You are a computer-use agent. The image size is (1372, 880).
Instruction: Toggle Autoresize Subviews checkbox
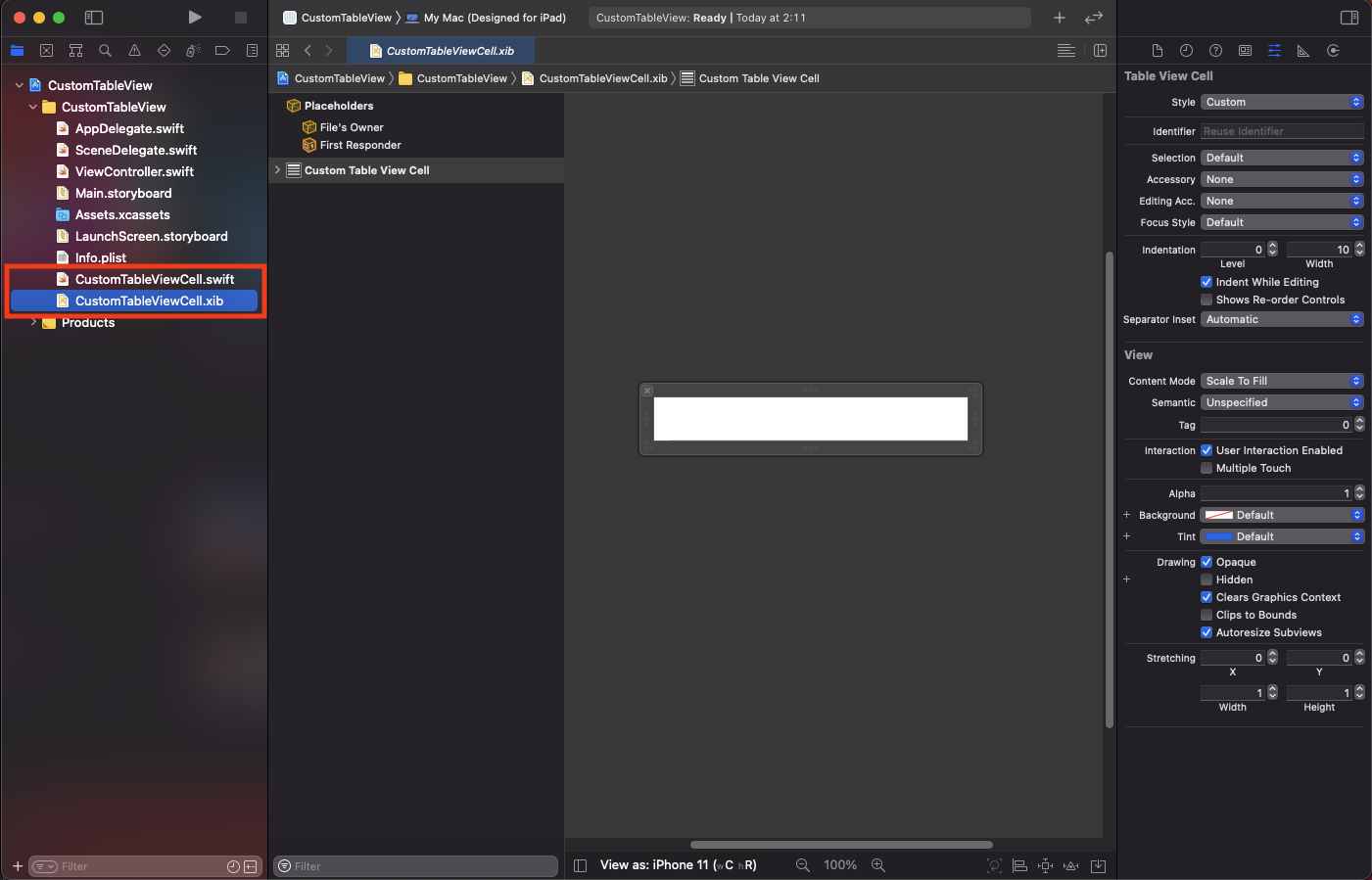click(x=1206, y=632)
